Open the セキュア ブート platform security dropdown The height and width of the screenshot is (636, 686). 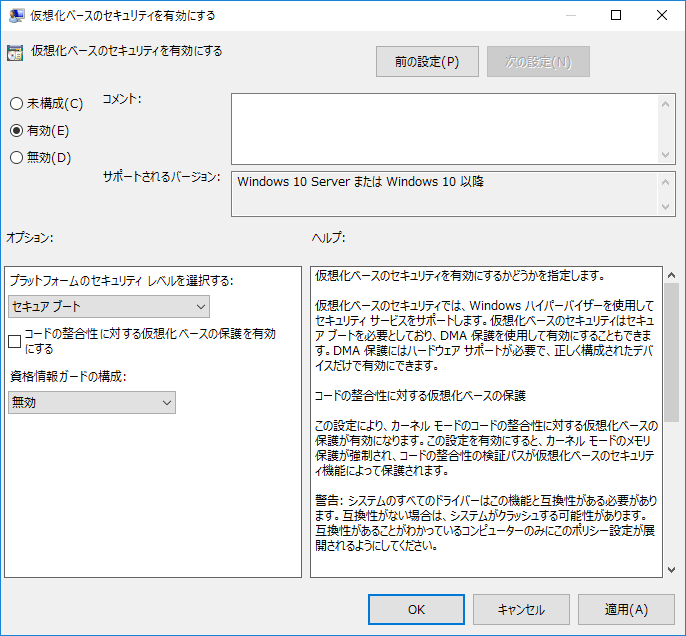pyautogui.click(x=109, y=306)
